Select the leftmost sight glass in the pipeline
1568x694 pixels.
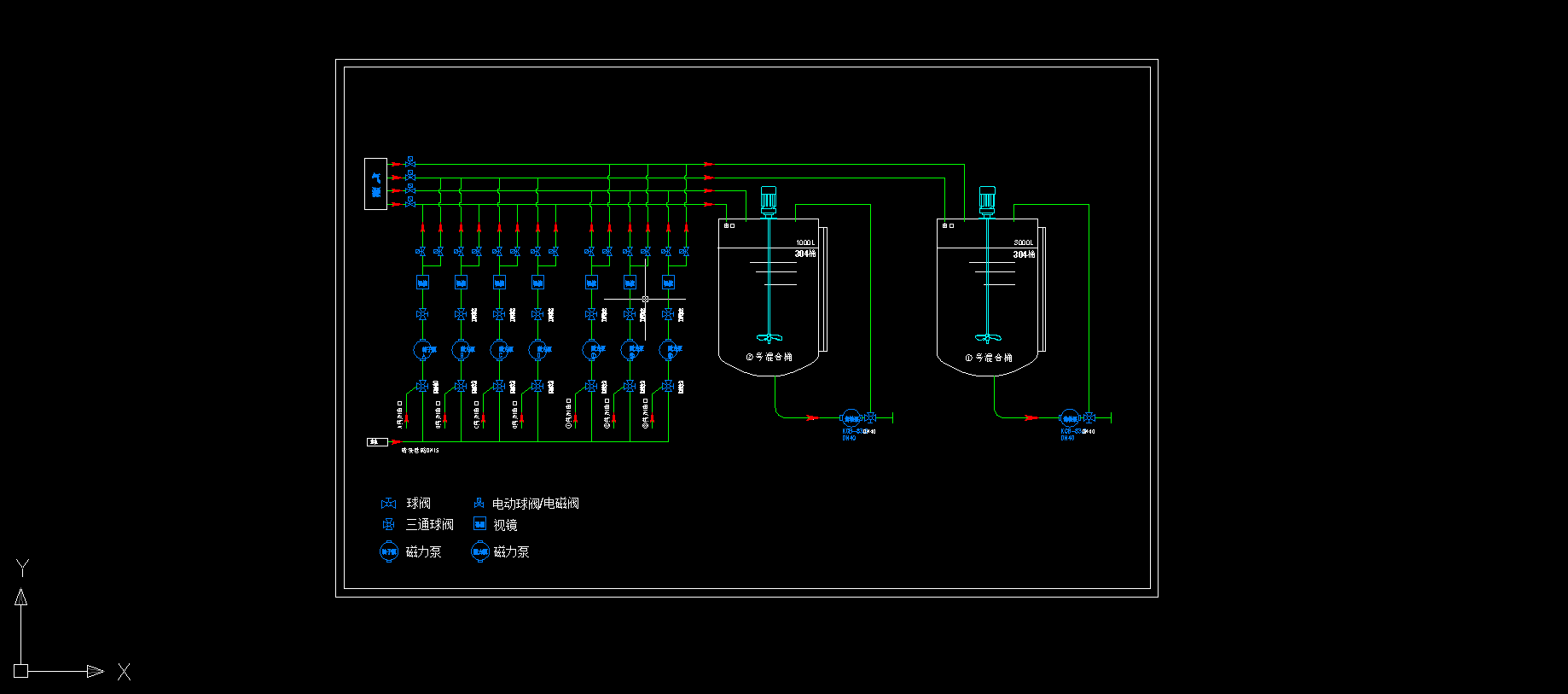point(422,282)
